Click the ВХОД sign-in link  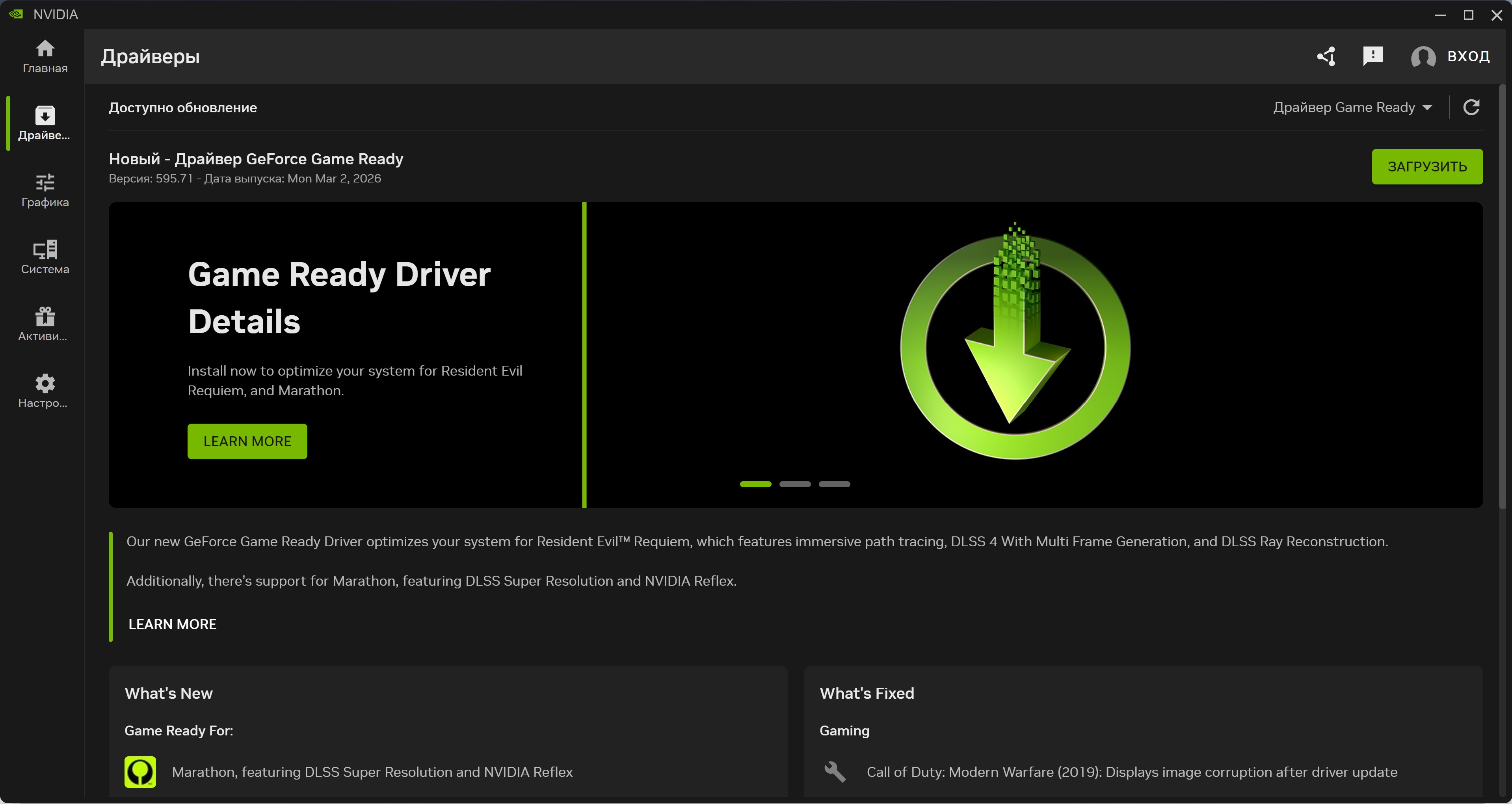[x=1468, y=56]
